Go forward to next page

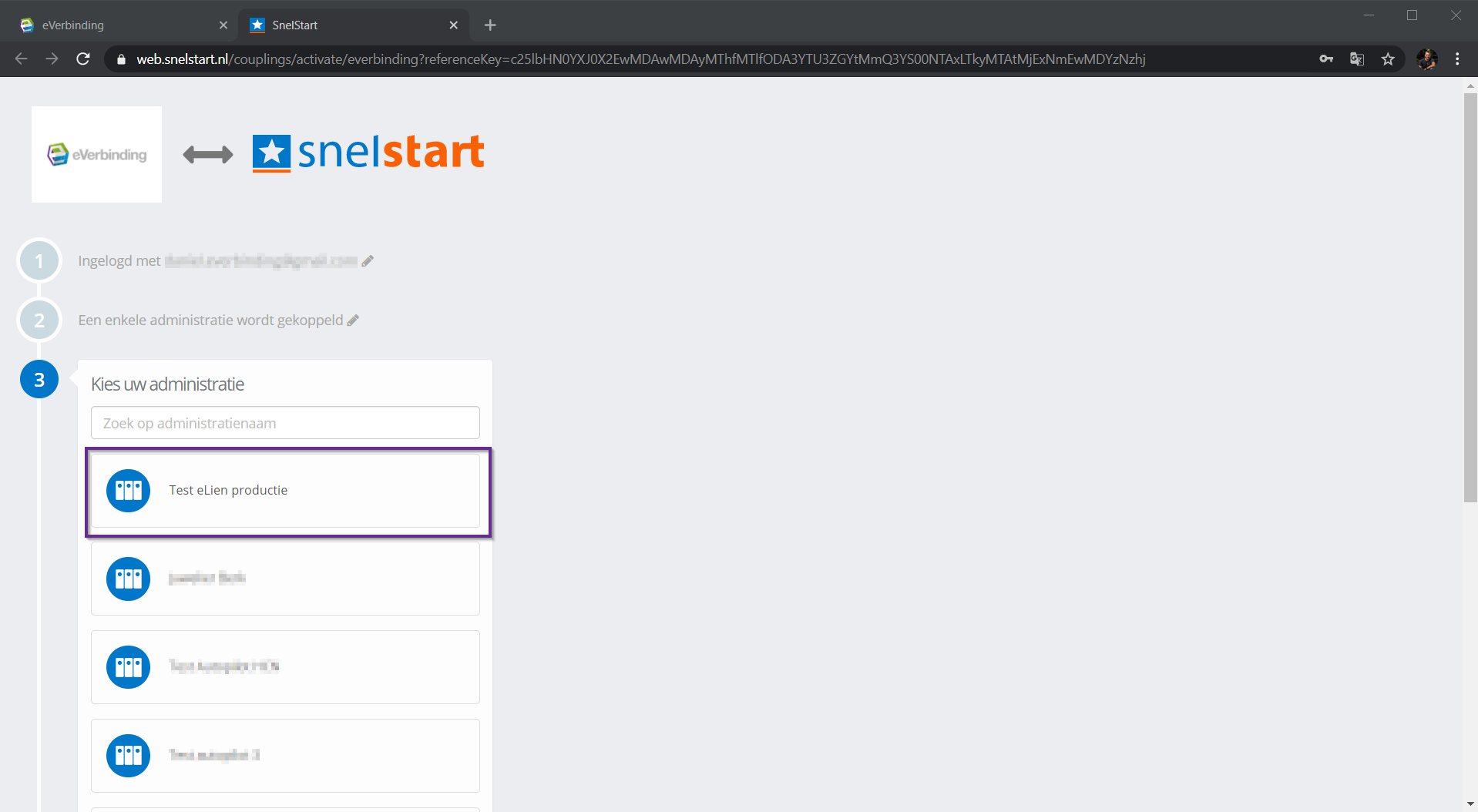52,59
